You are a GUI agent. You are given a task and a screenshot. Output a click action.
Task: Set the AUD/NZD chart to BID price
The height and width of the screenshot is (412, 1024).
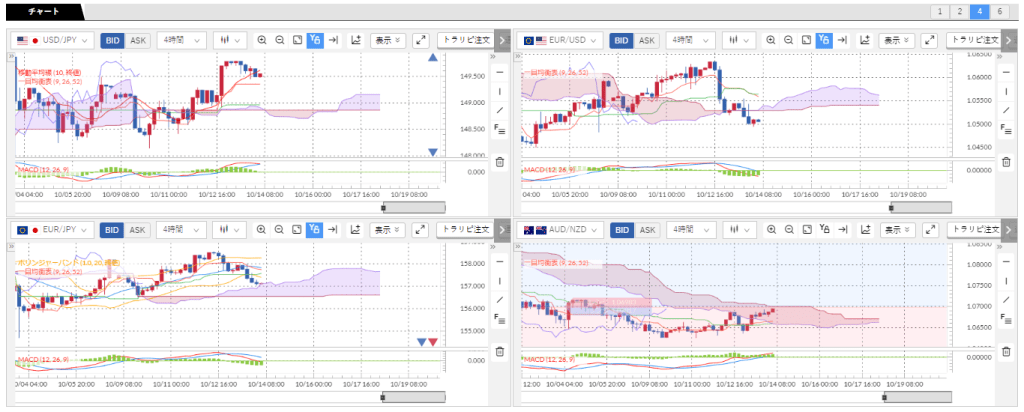point(621,230)
